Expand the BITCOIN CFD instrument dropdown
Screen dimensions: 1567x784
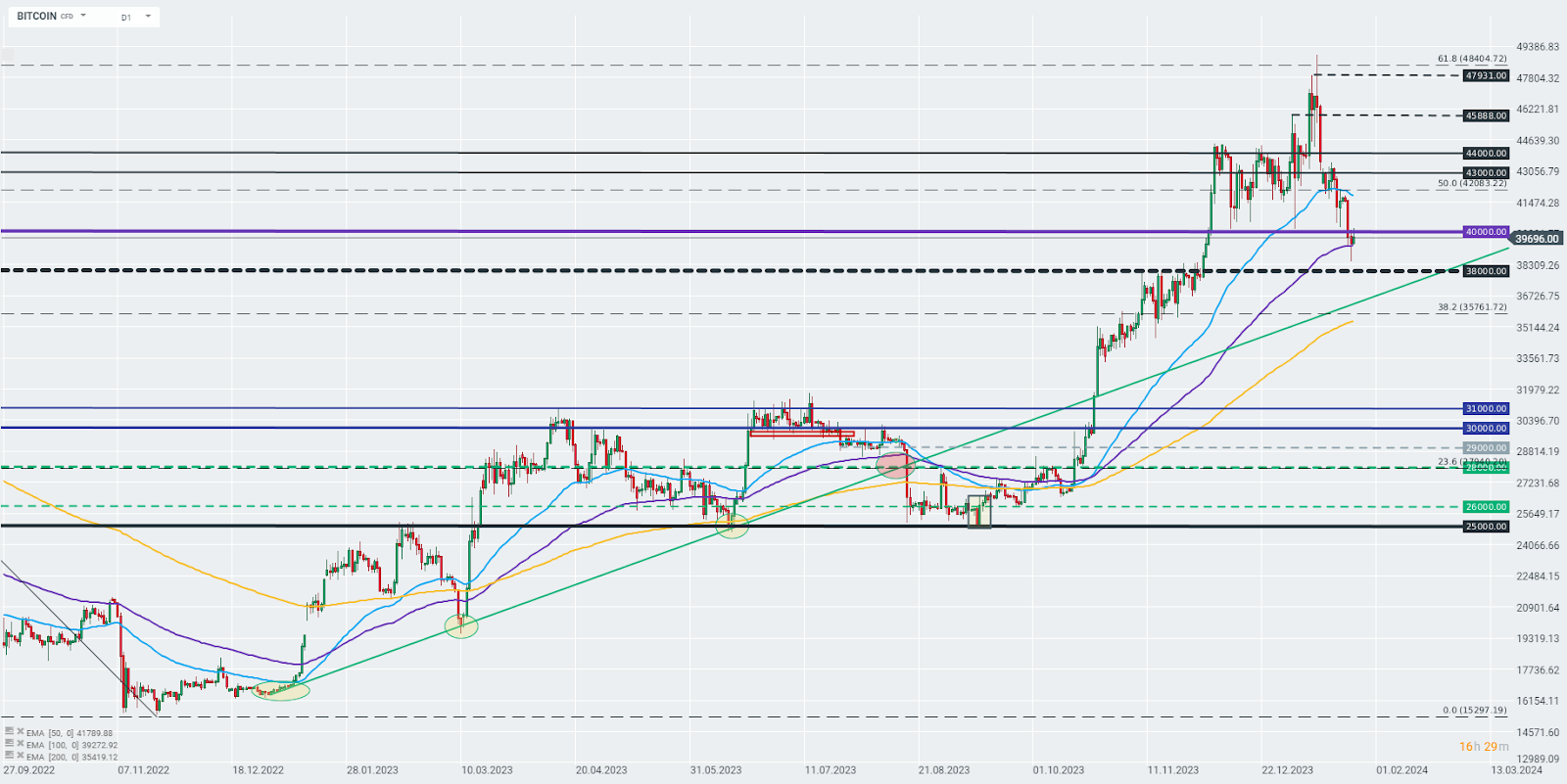point(83,16)
